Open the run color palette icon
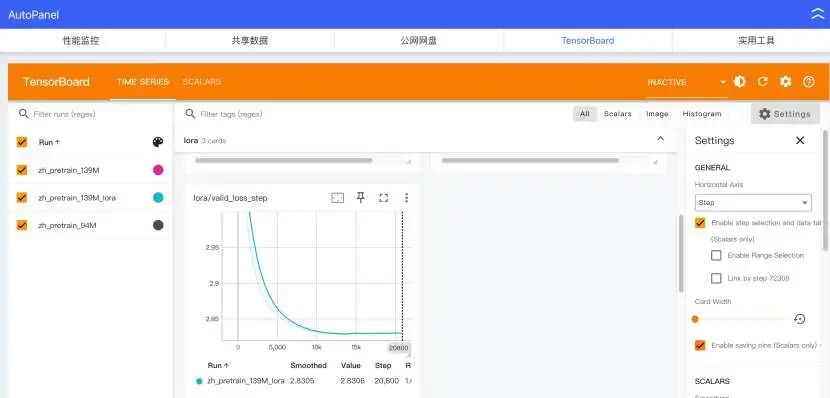This screenshot has width=830, height=398. pyautogui.click(x=158, y=142)
